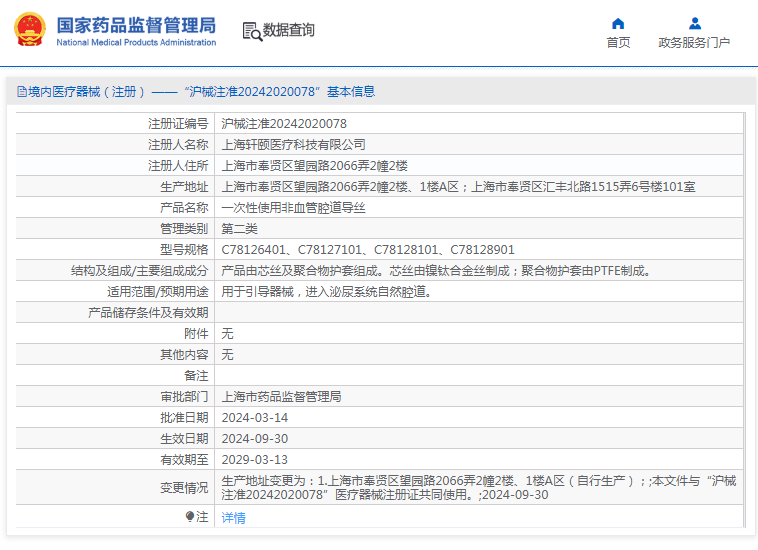Screen dimensions: 758x550
Task: Open 政务服务门户 text link
Action: click(x=694, y=43)
